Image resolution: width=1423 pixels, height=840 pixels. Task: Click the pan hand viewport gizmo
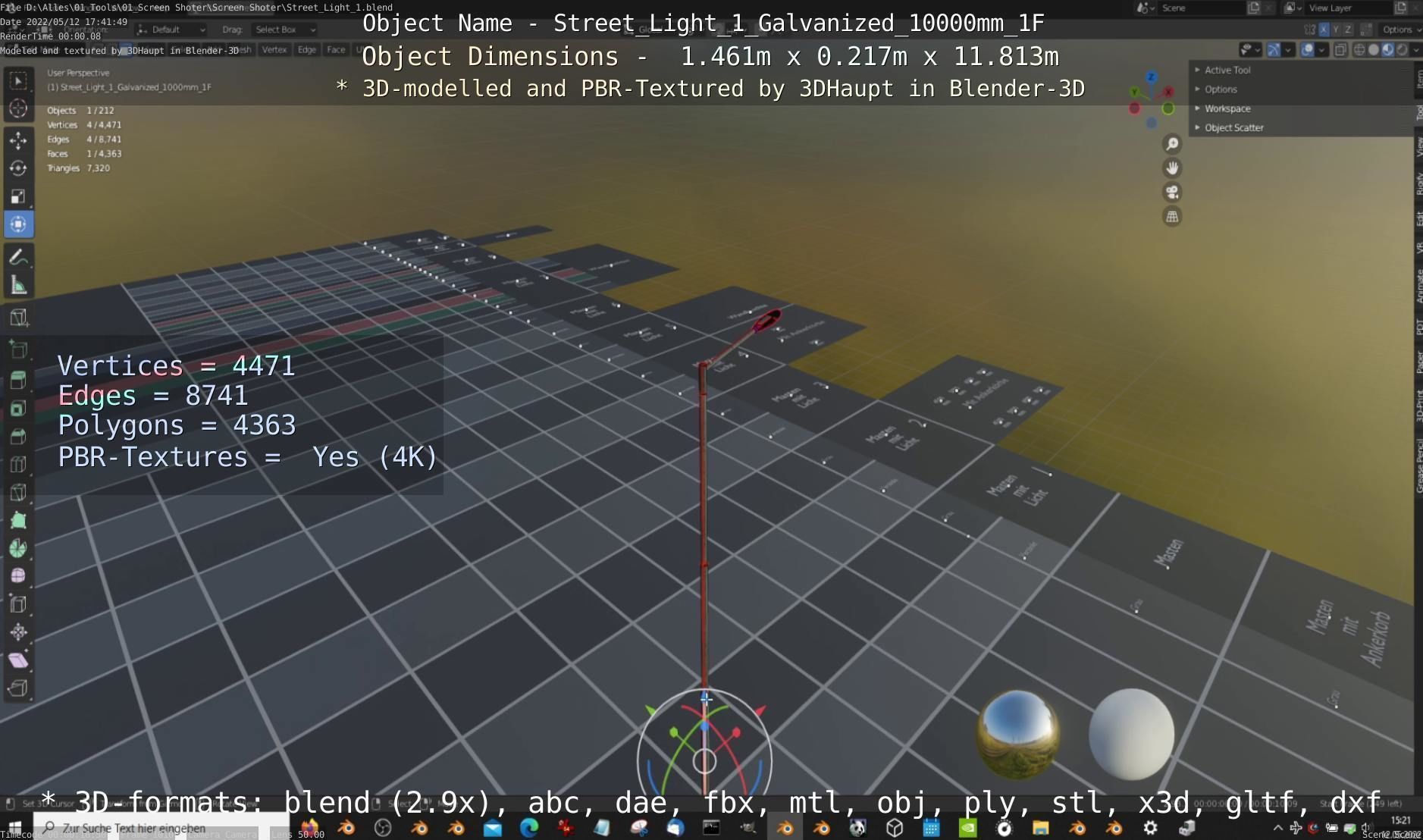[x=1172, y=168]
